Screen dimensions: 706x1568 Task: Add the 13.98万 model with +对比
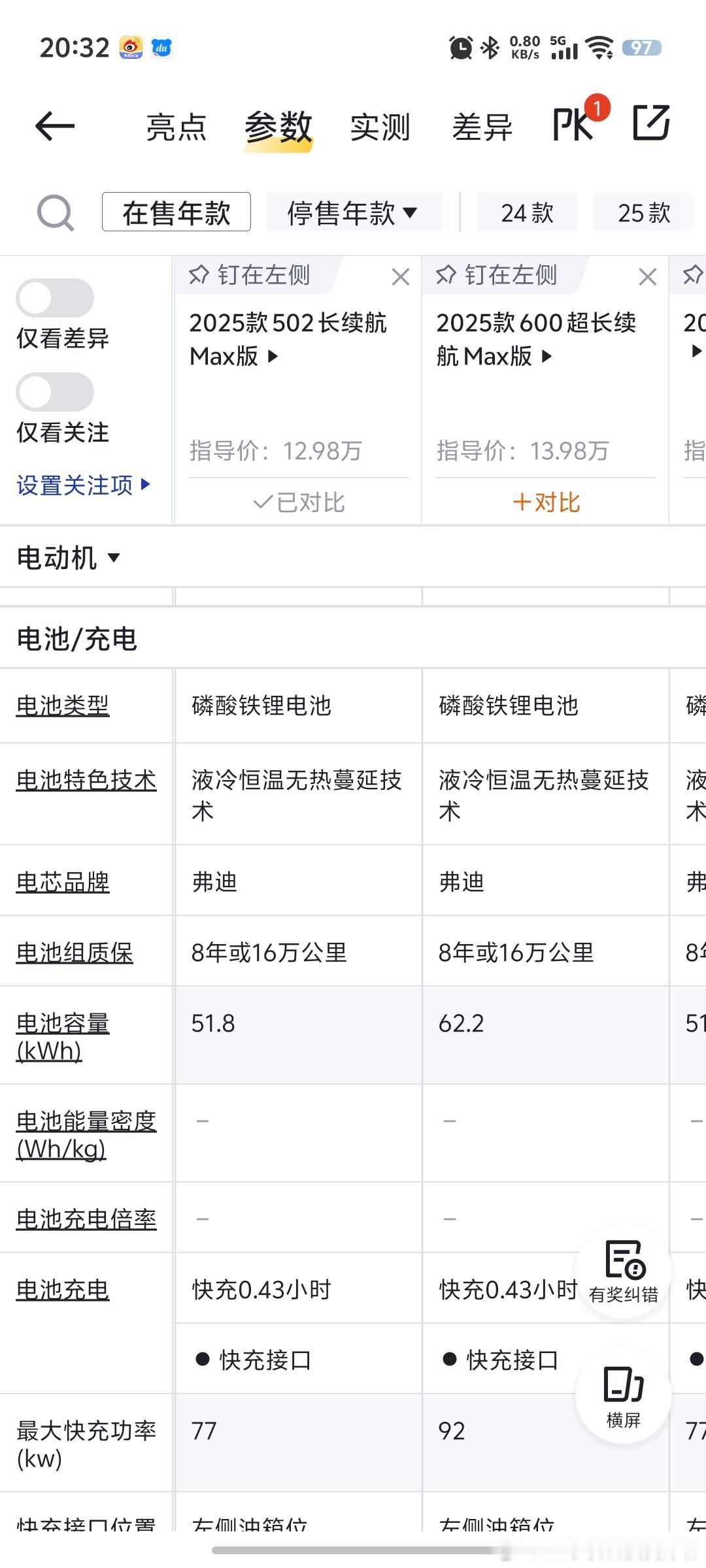point(546,502)
